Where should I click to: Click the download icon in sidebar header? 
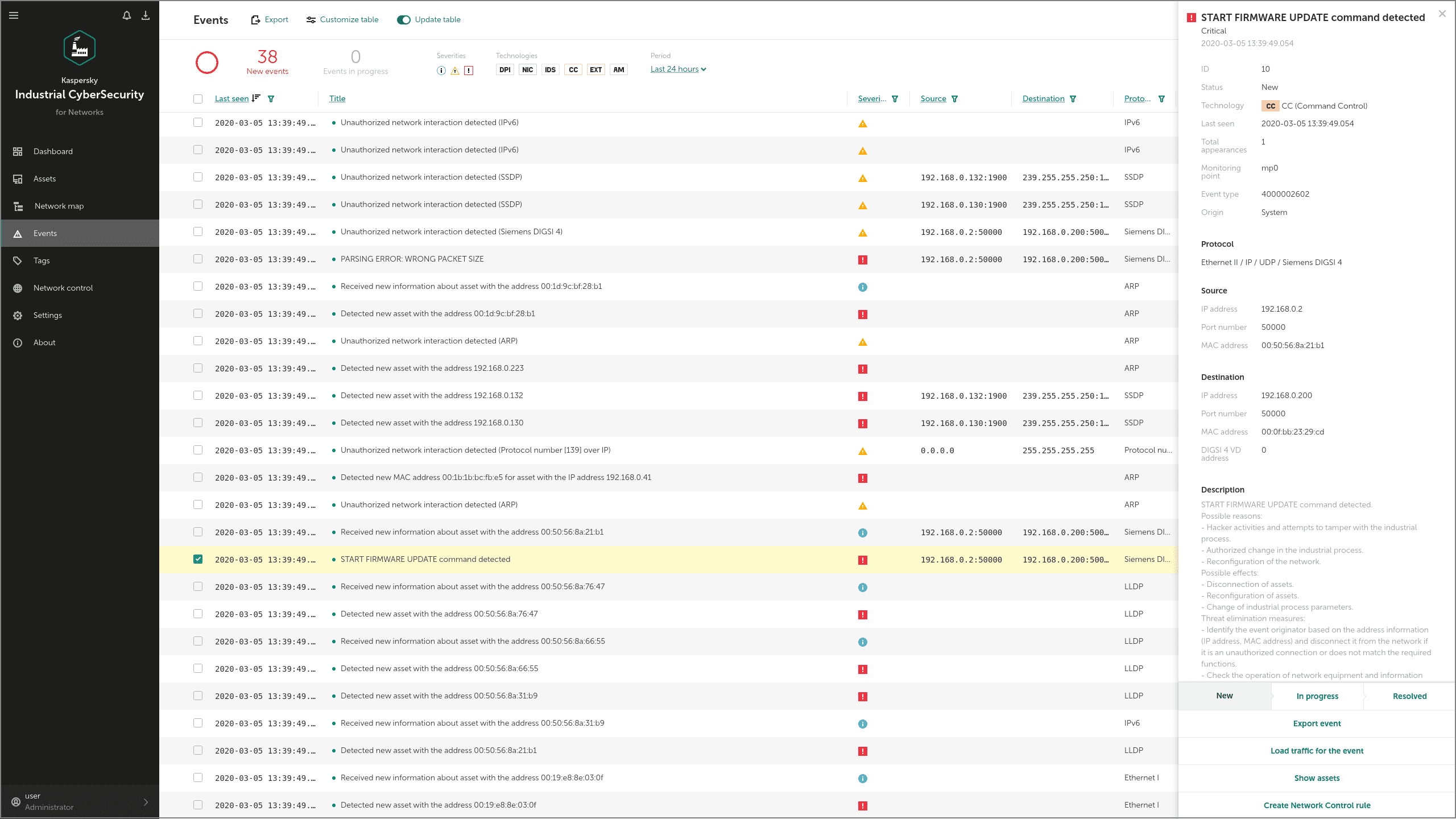[x=146, y=16]
